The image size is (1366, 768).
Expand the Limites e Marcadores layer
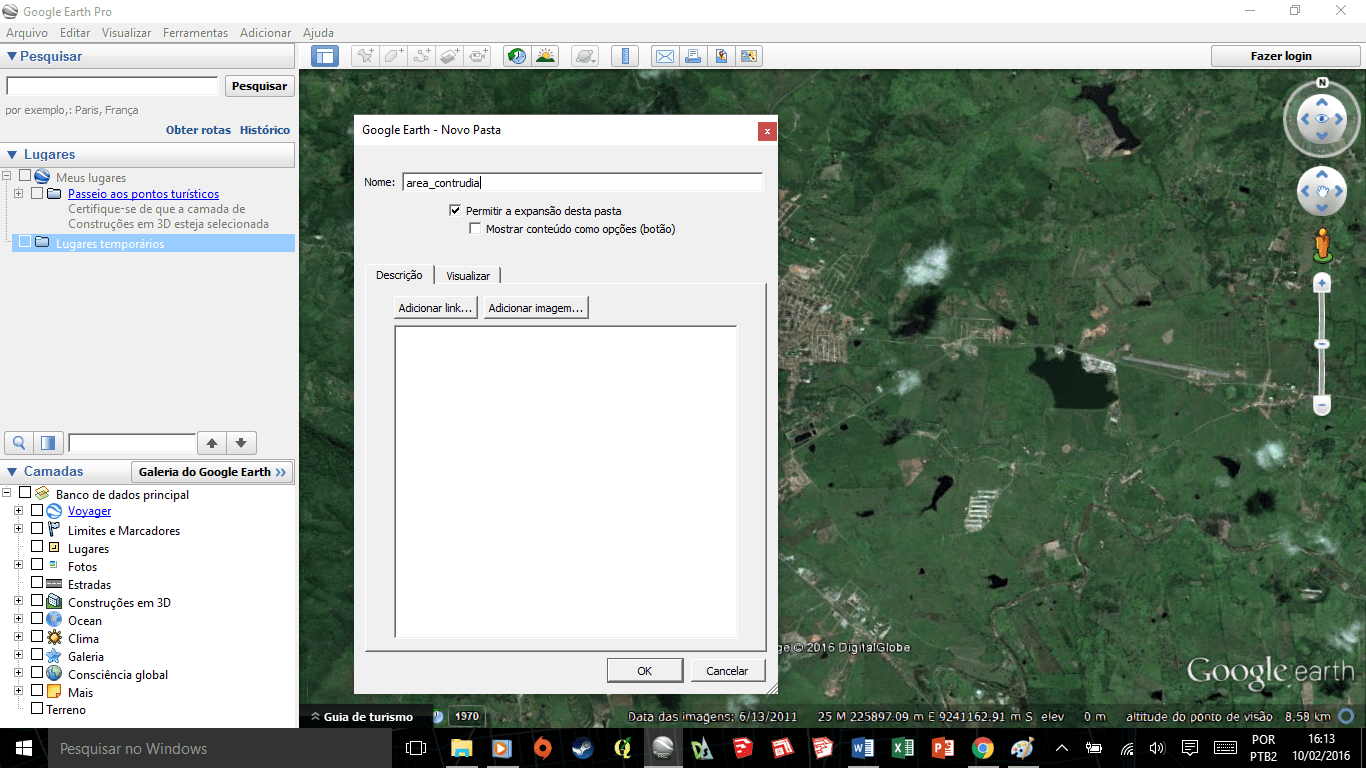(x=18, y=530)
